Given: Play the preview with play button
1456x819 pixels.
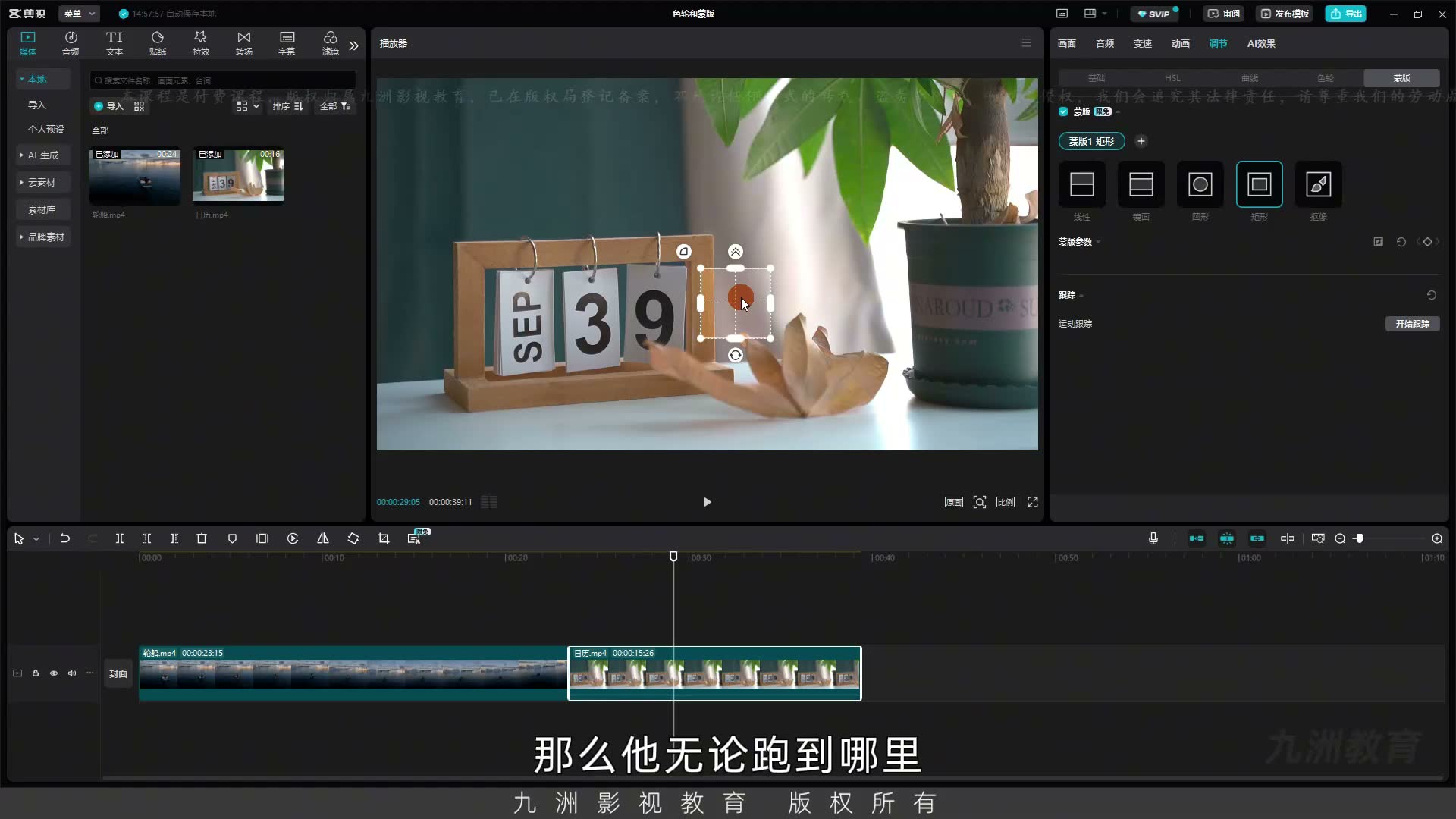Looking at the screenshot, I should click(707, 502).
